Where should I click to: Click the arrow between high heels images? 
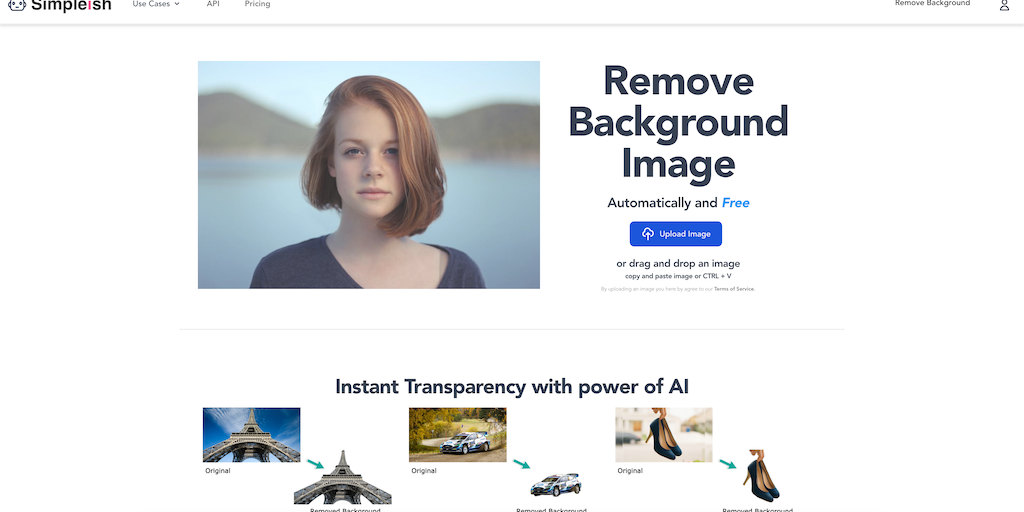[728, 464]
